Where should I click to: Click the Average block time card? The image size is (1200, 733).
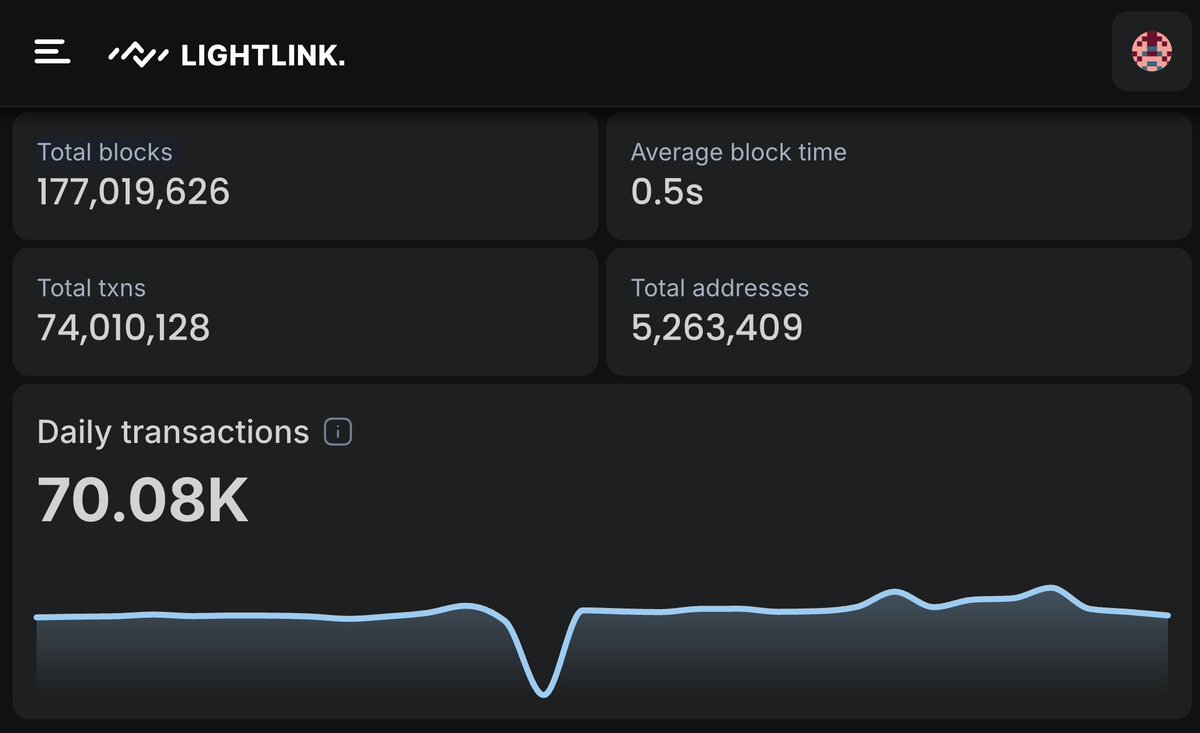(x=898, y=176)
